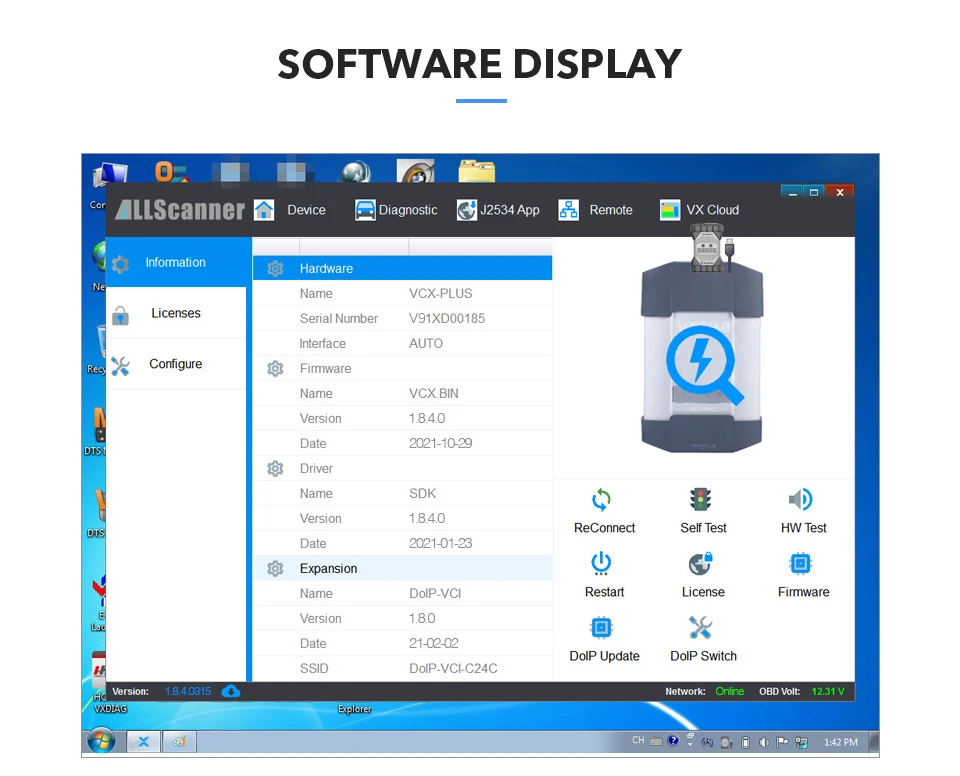This screenshot has height=776, width=960.
Task: Click the DoIP Switch tools icon
Action: [x=700, y=628]
